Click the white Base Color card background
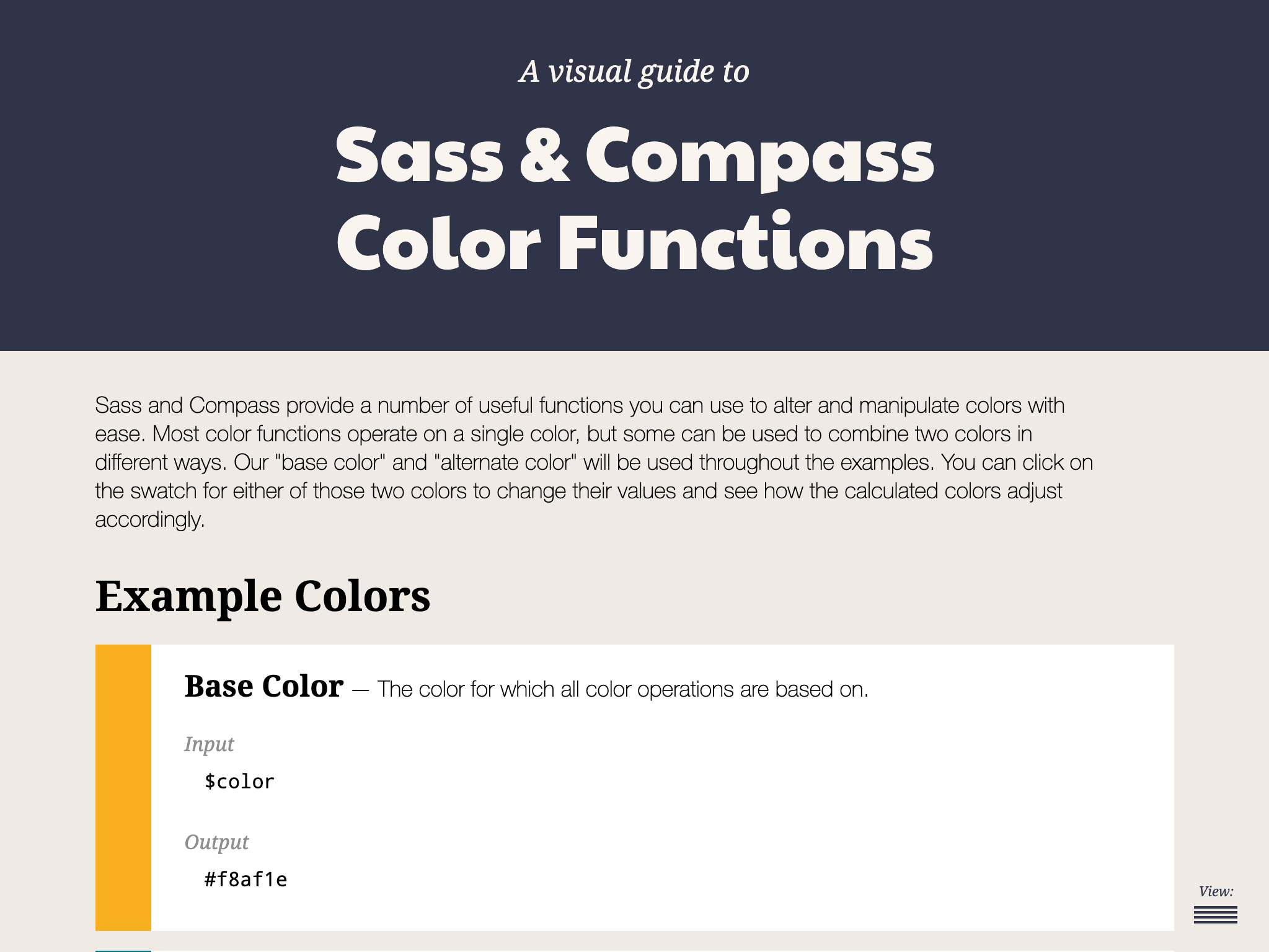This screenshot has height=952, width=1269. pos(663,787)
